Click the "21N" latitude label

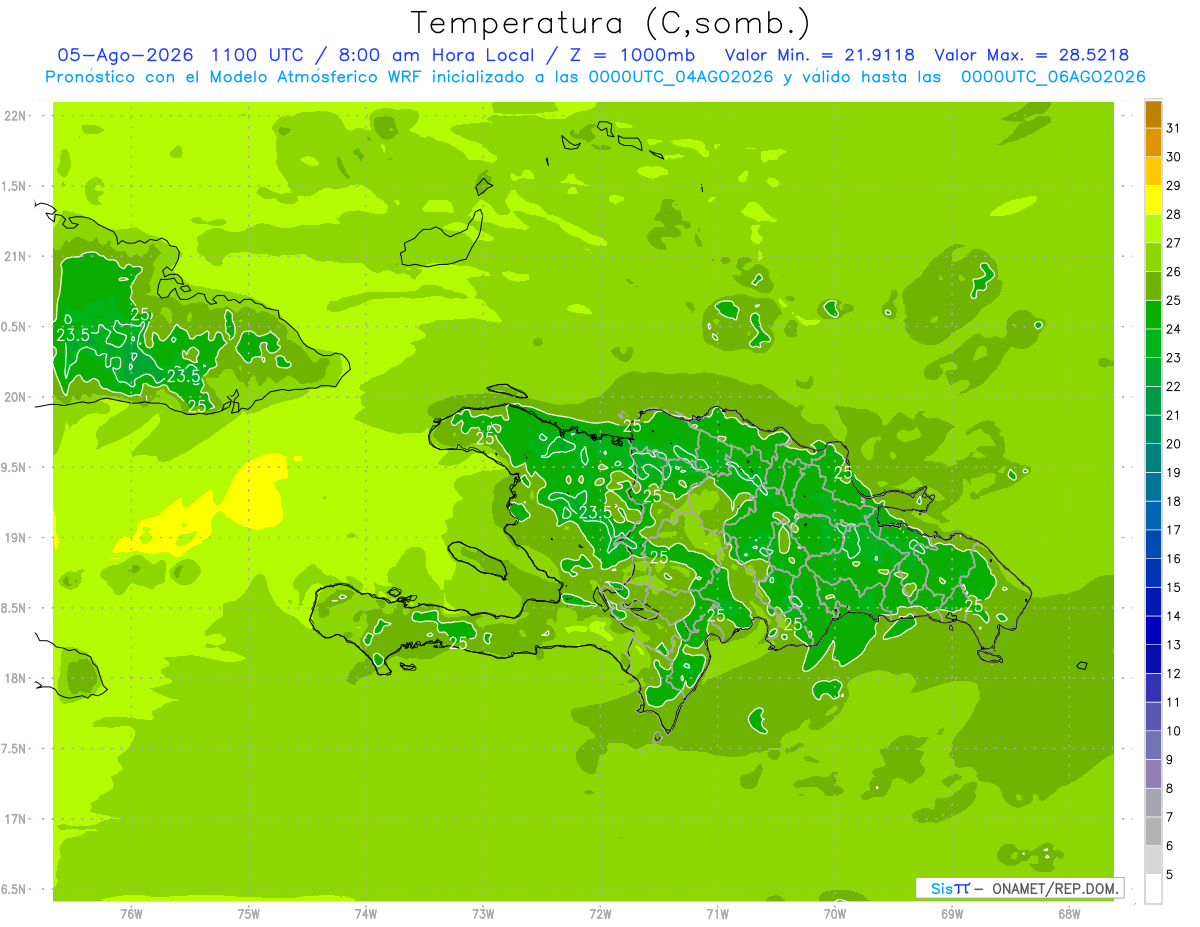[x=17, y=256]
